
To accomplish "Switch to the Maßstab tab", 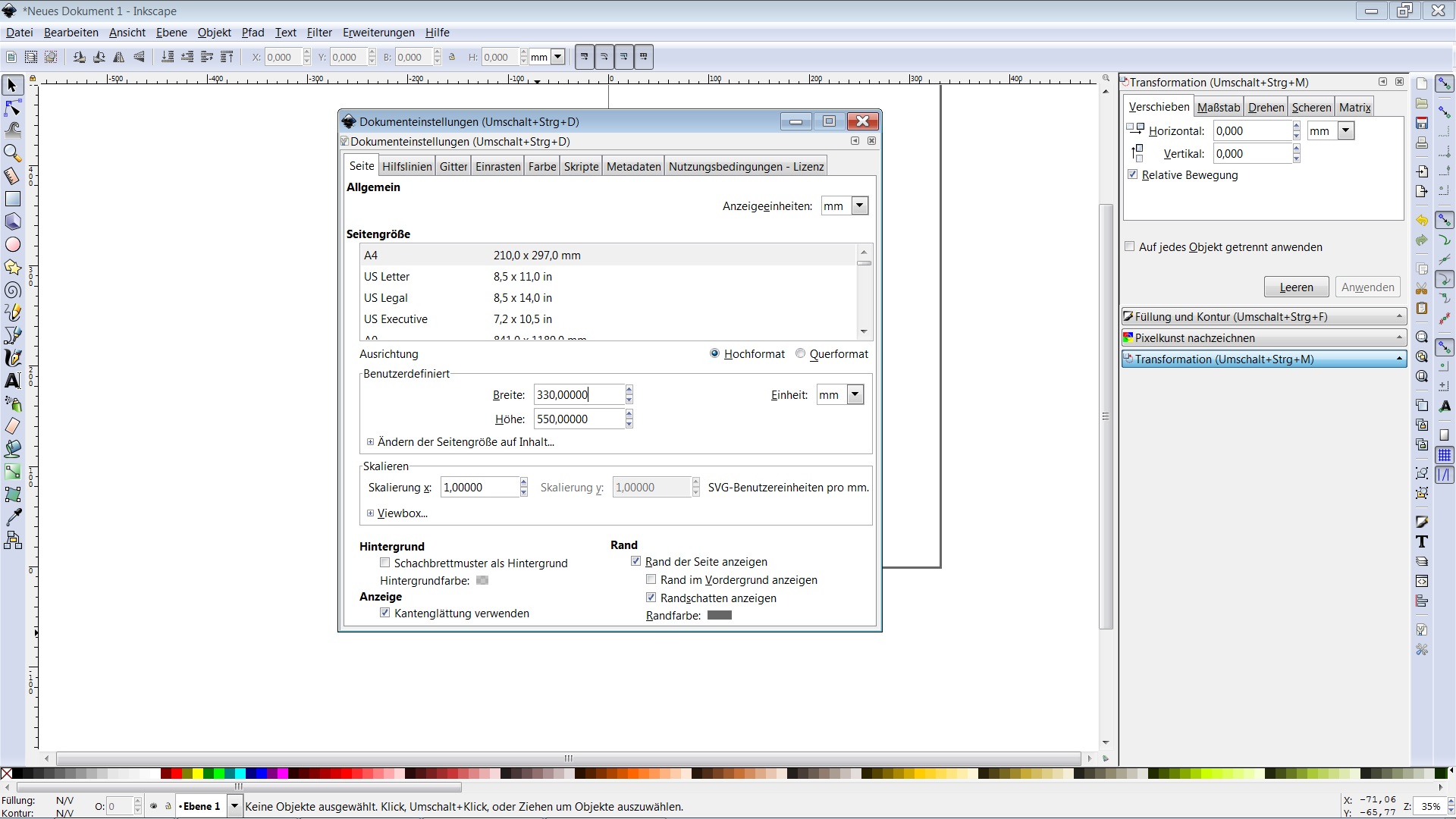I will [x=1219, y=108].
